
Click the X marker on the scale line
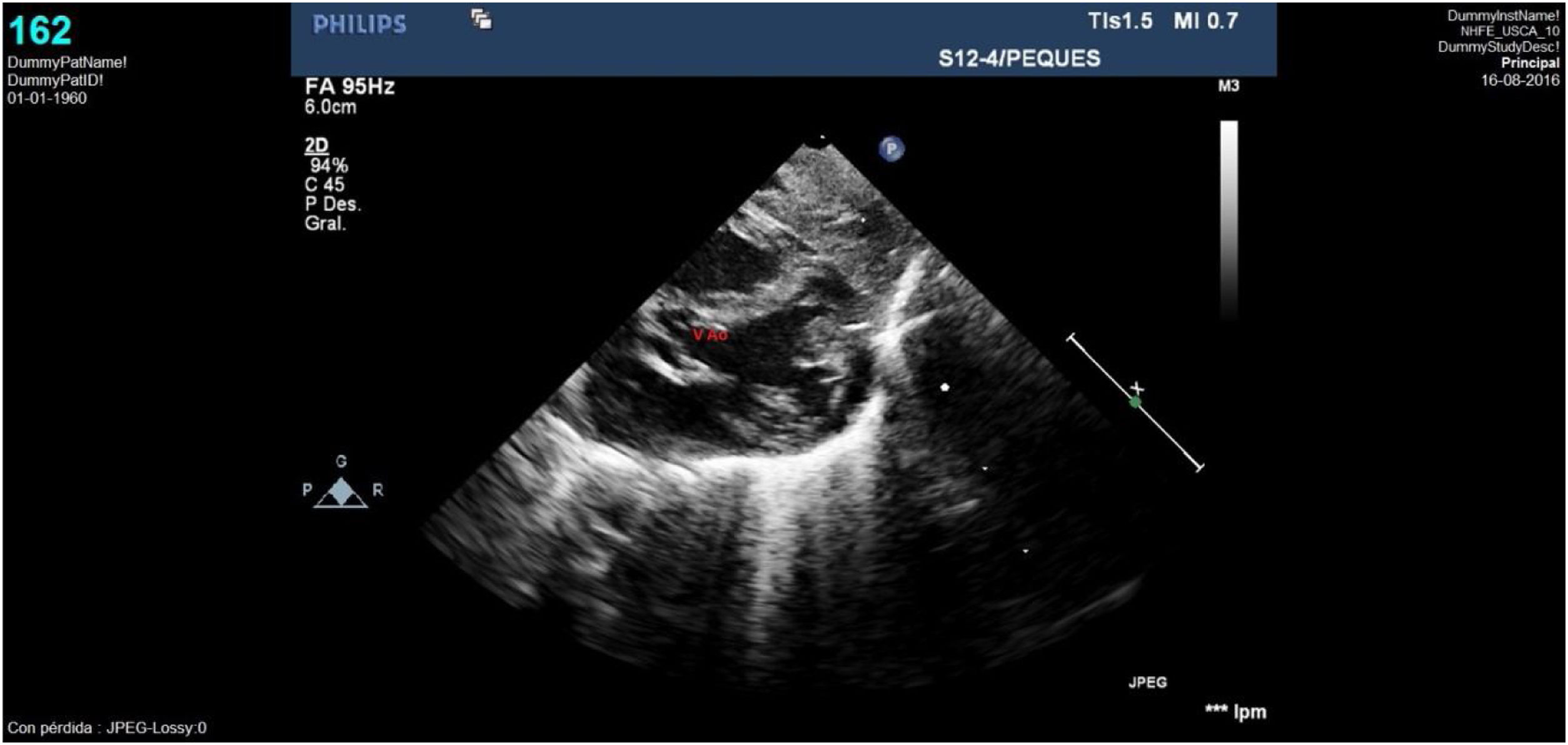coord(1137,389)
